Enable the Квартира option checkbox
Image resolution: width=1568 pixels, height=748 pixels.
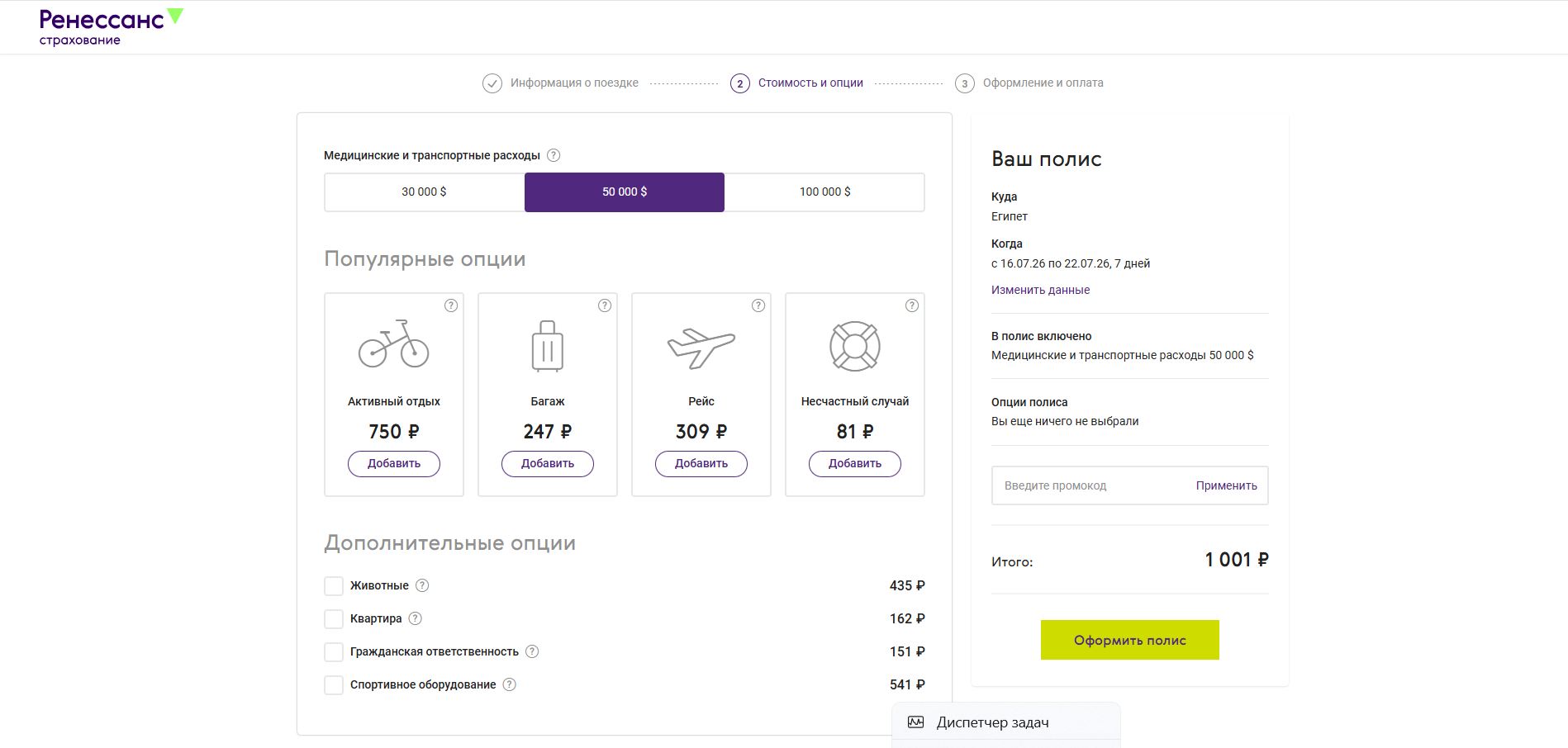pos(334,619)
